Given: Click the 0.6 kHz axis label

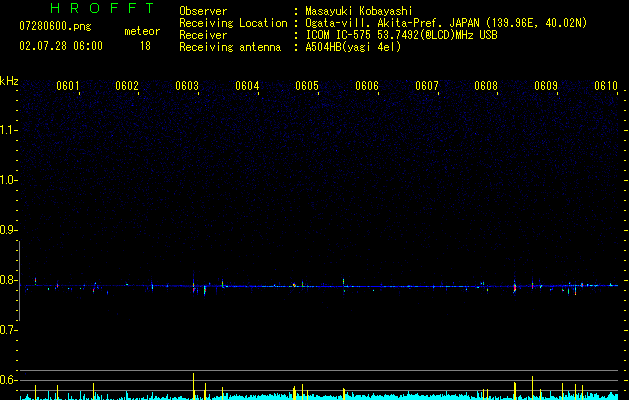Looking at the screenshot, I should tap(8, 380).
